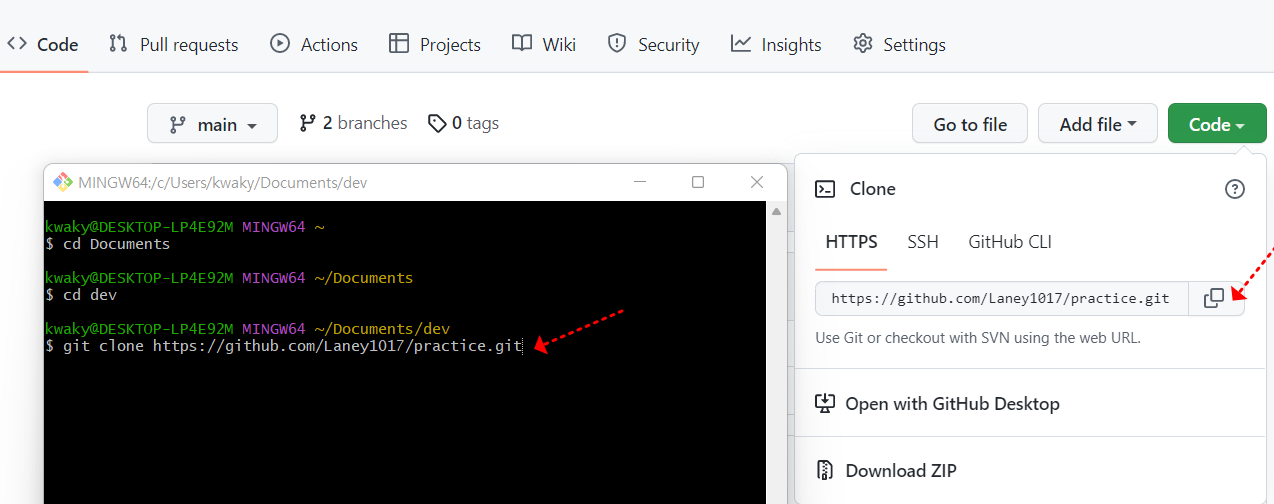Click the MINGW64 window title text
The image size is (1274, 504).
pyautogui.click(x=223, y=182)
